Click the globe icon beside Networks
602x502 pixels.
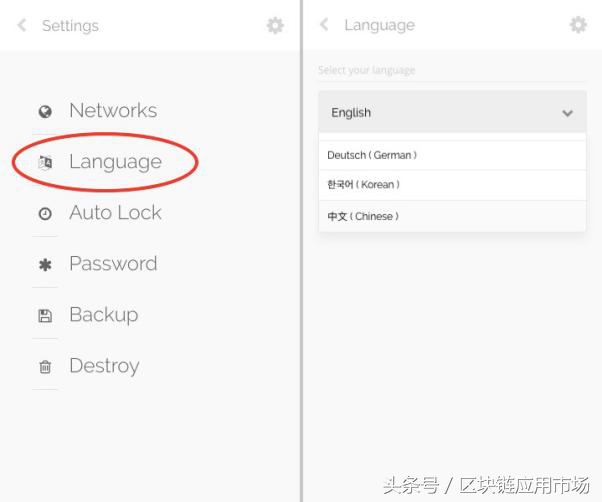[45, 112]
